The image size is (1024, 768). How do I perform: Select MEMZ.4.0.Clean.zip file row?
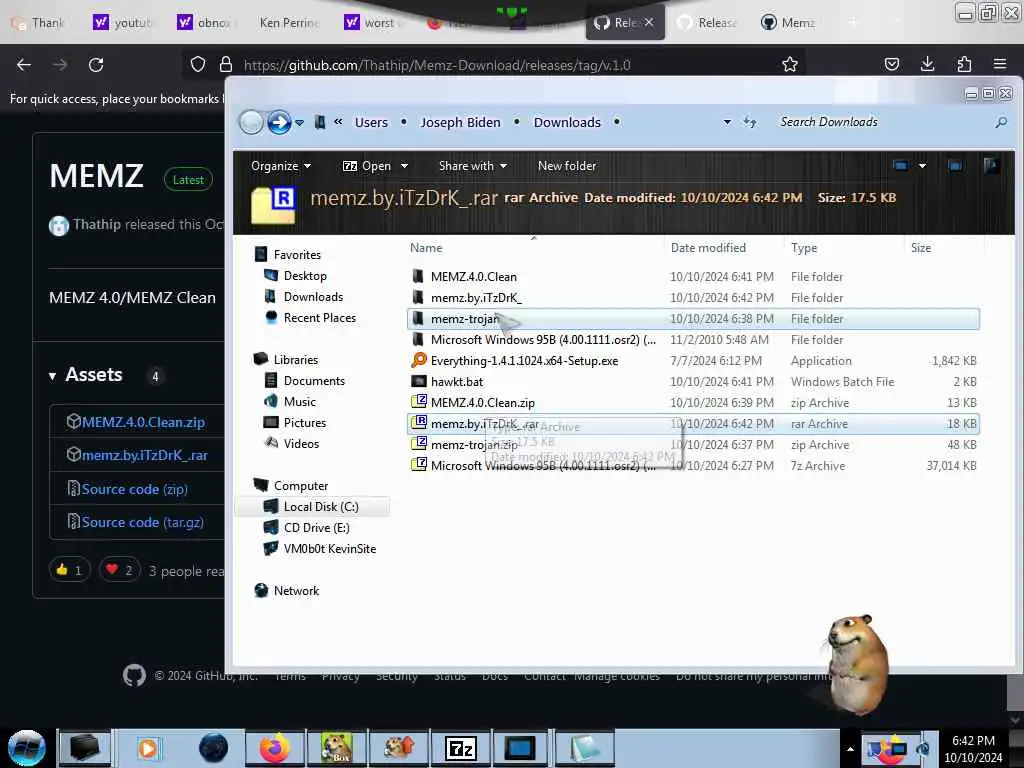pyautogui.click(x=694, y=402)
